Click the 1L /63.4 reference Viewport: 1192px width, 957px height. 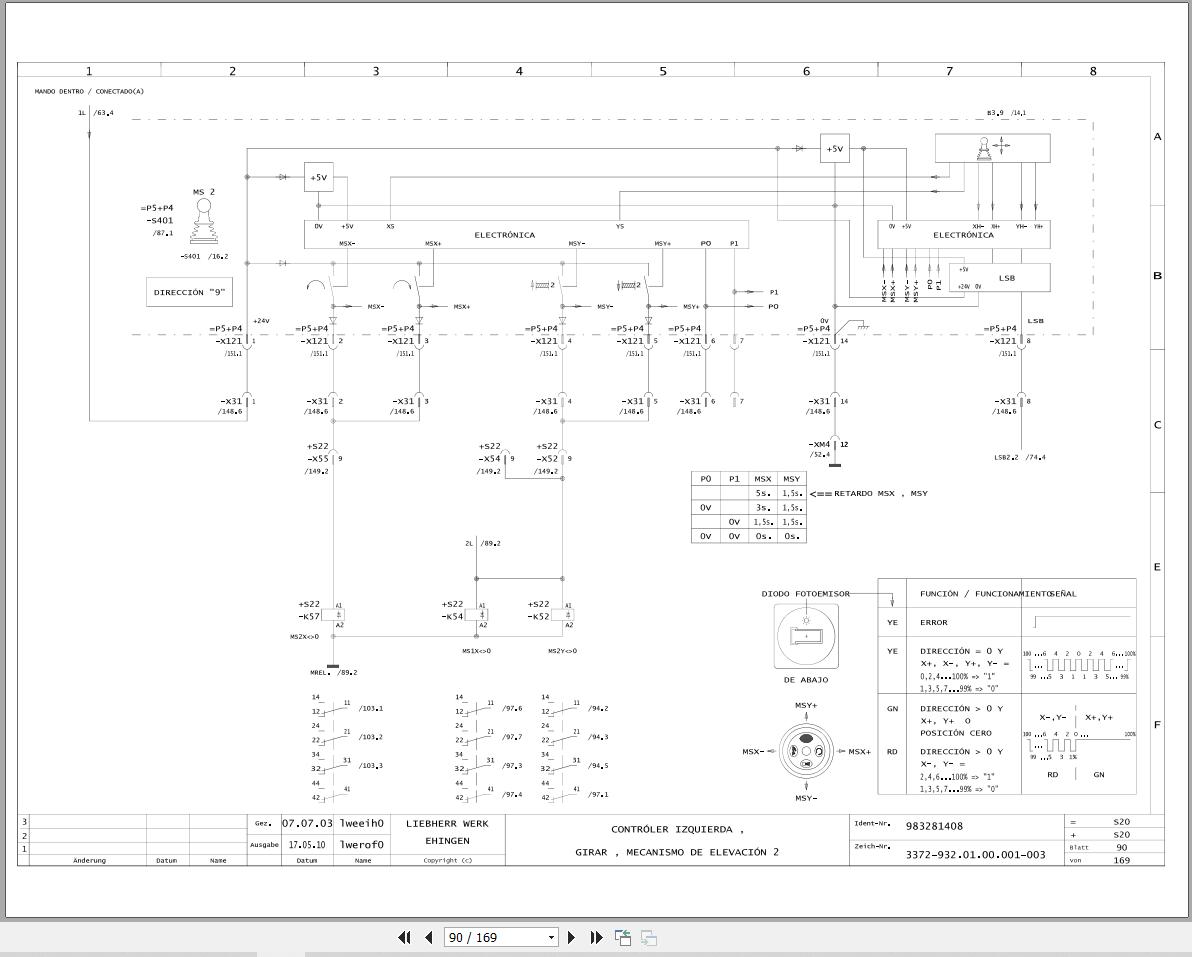click(x=95, y=112)
